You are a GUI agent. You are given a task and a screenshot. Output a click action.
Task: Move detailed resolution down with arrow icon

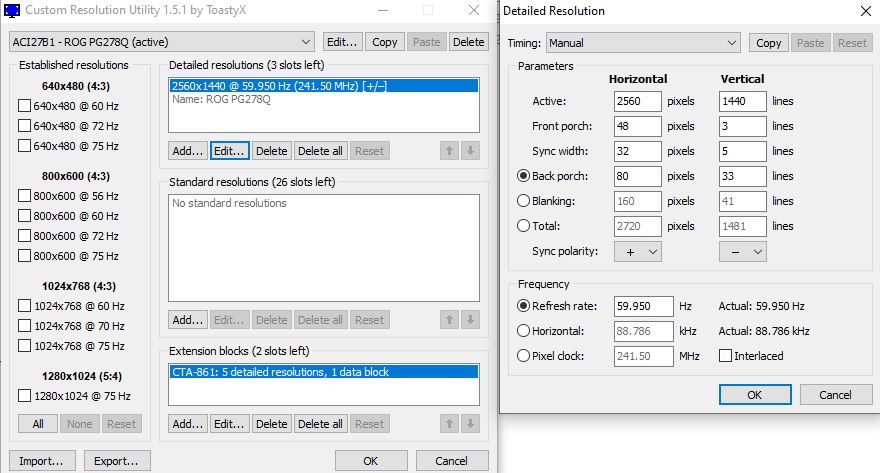[470, 150]
